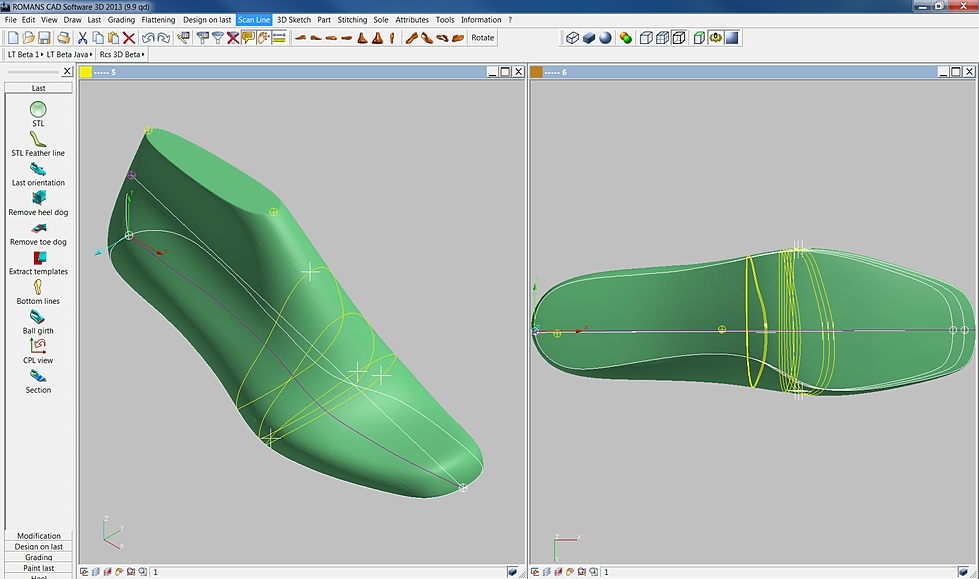Screen dimensions: 979x579
Task: Expand the Design on last panel section
Action: tap(39, 547)
